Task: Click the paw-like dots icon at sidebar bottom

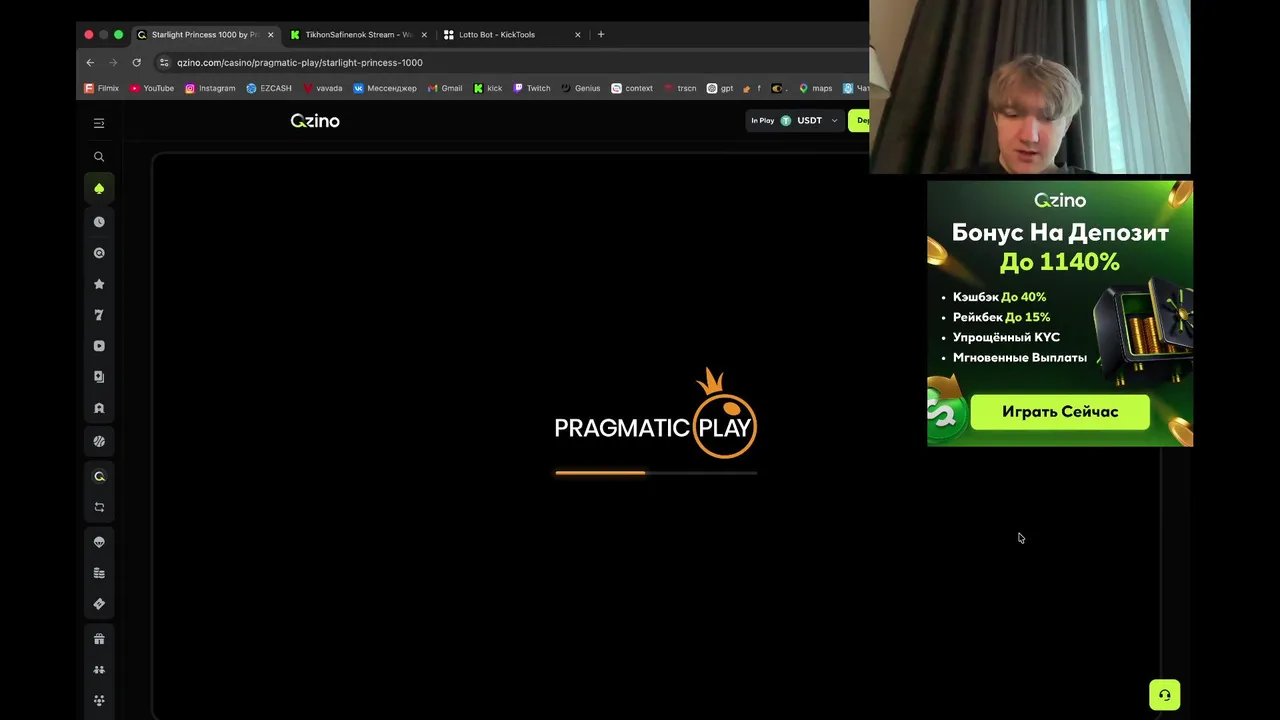Action: 99,701
